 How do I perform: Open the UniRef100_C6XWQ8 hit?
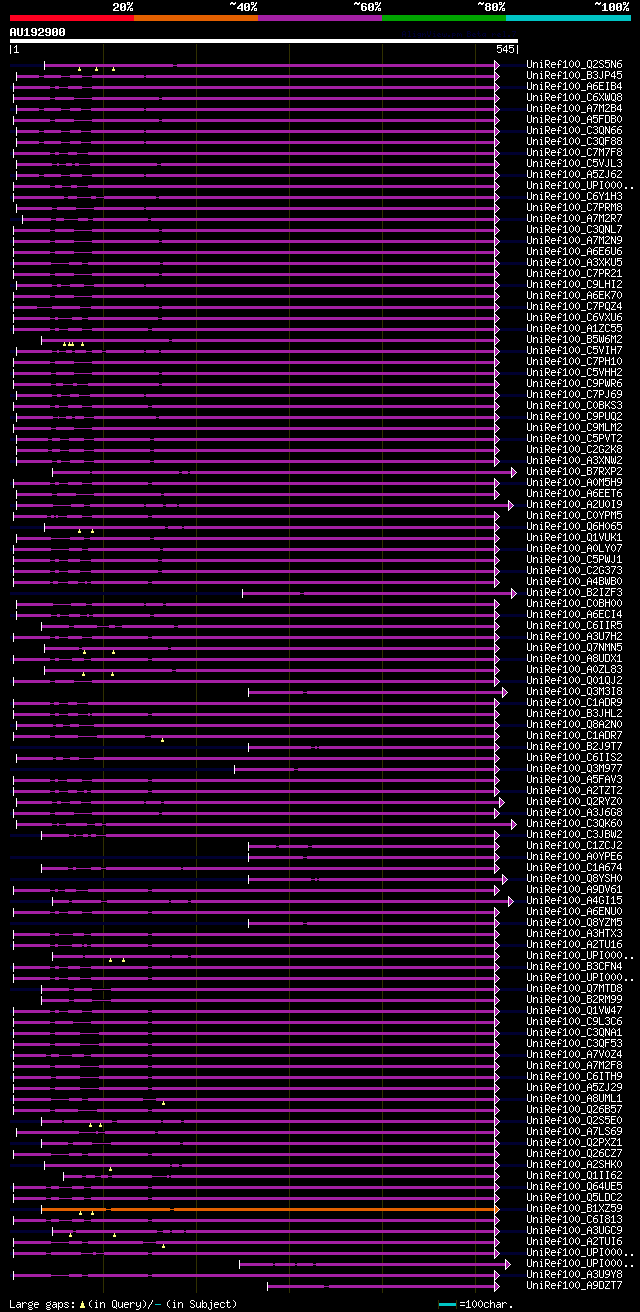[x=574, y=98]
